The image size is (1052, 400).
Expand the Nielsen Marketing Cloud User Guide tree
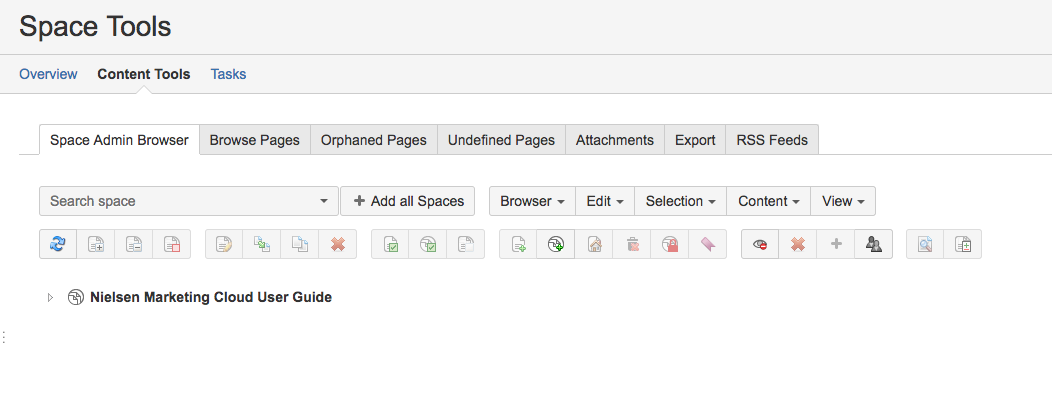[x=50, y=297]
